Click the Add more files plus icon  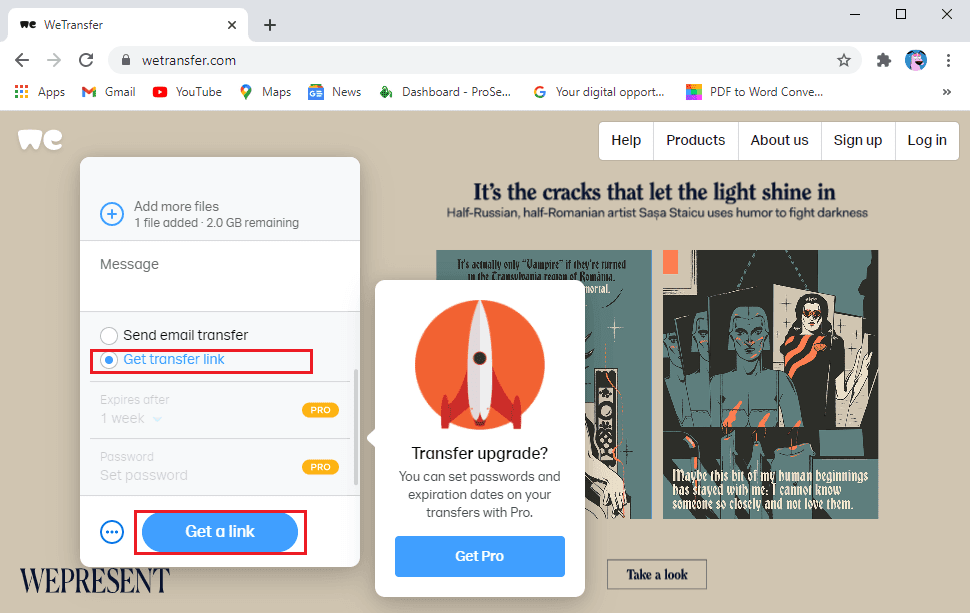(112, 214)
